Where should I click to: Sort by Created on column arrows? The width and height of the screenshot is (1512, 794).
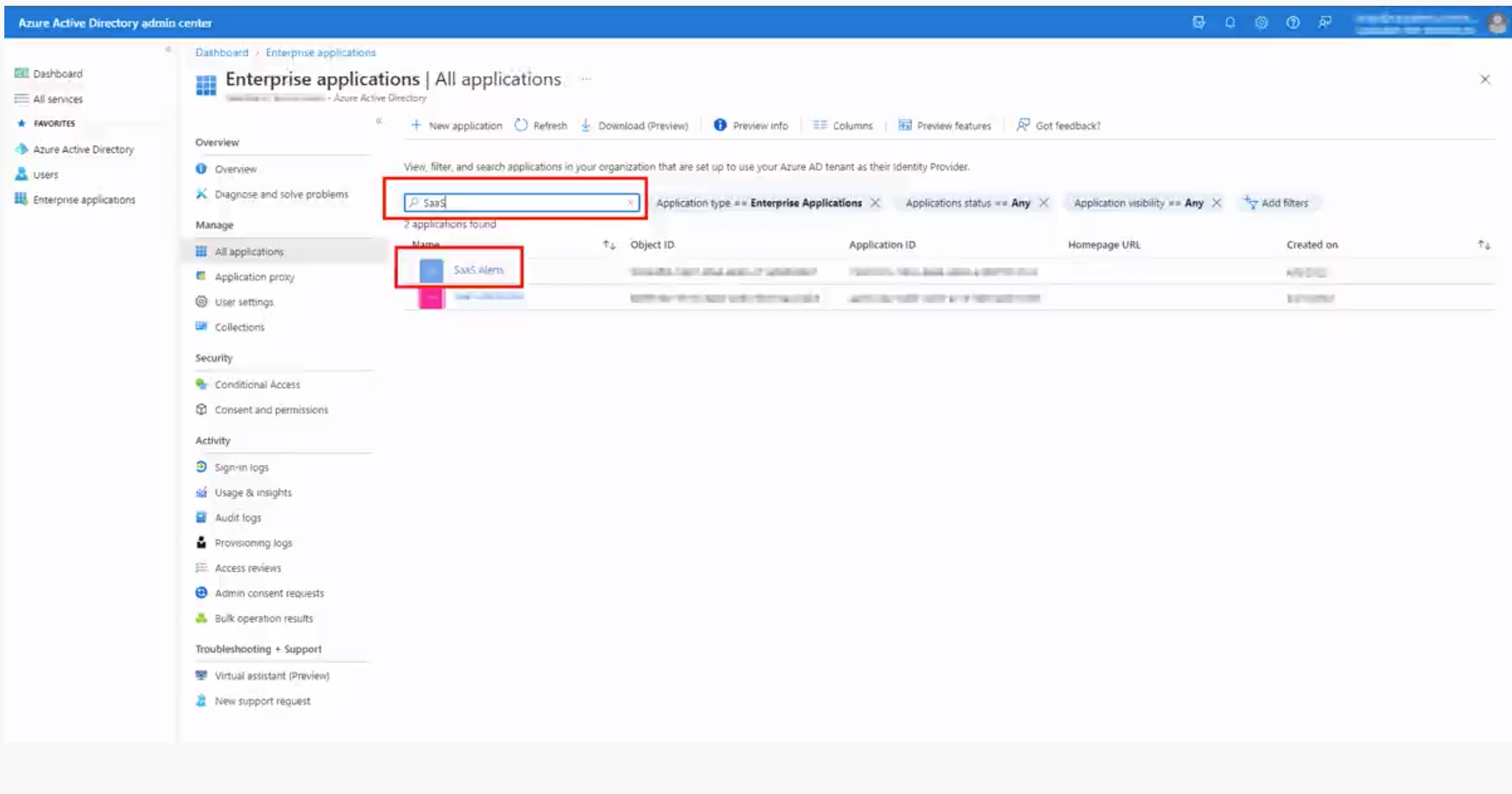coord(1484,245)
